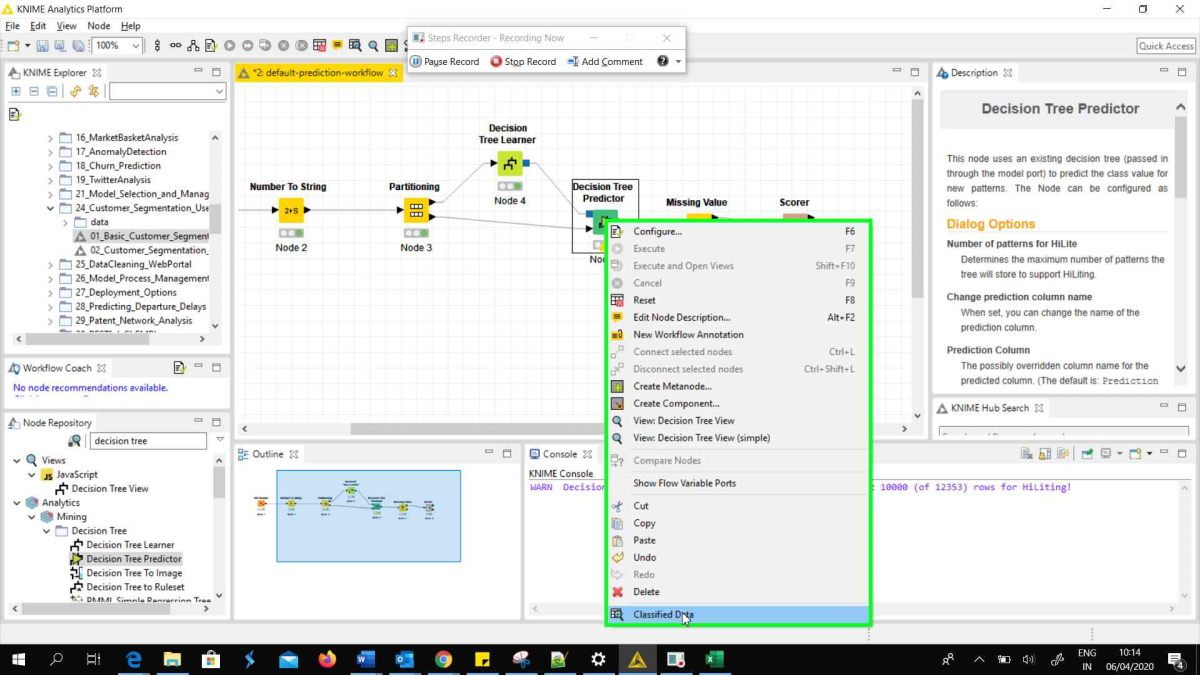The width and height of the screenshot is (1200, 675).
Task: Collapse the Views category in Node Repository
Action: click(x=17, y=461)
